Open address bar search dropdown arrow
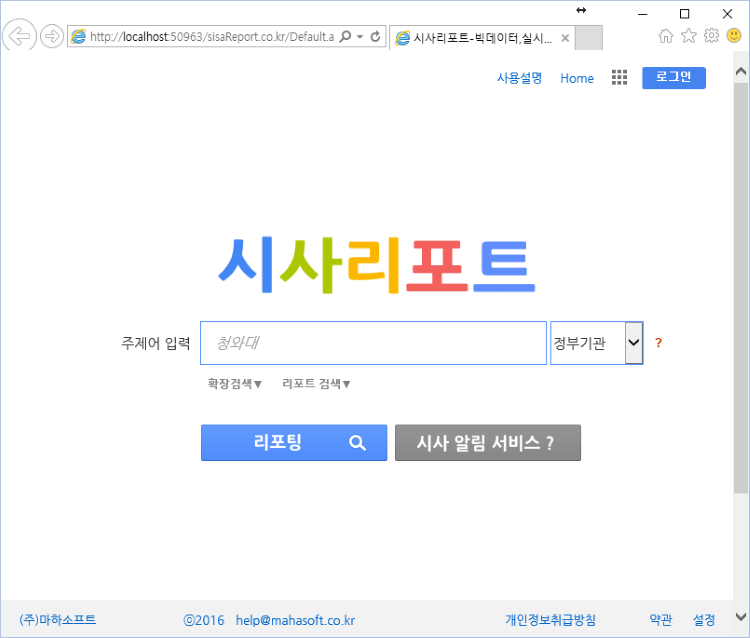 tap(359, 37)
